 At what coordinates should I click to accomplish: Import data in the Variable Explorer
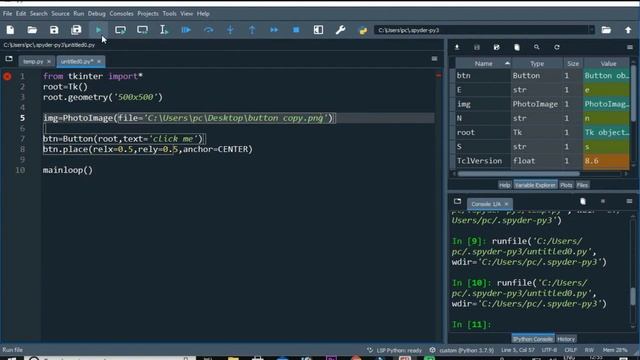(x=457, y=47)
